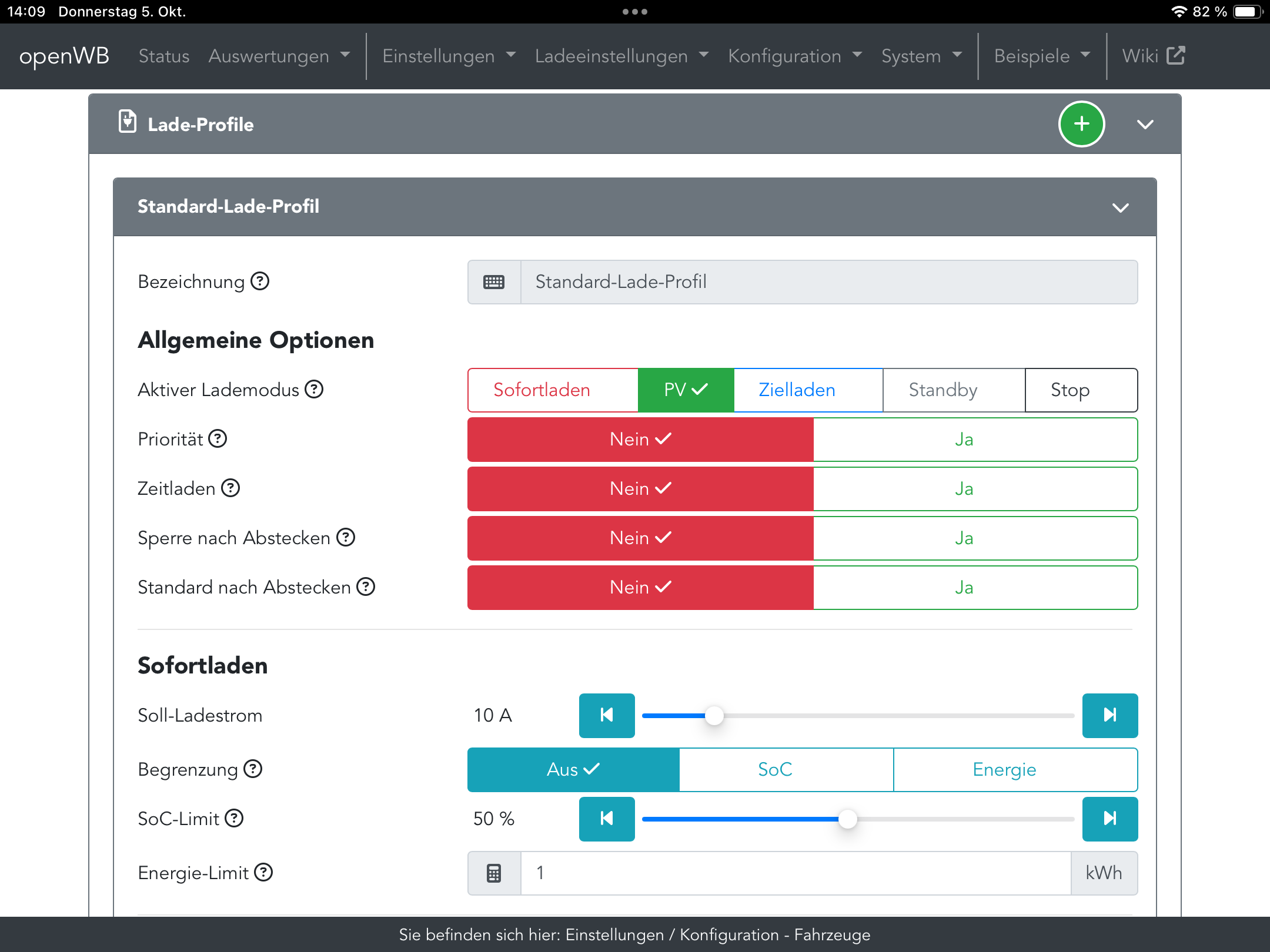Click the Energie-Limit kWh input field
This screenshot has width=1270, height=952.
point(795,873)
